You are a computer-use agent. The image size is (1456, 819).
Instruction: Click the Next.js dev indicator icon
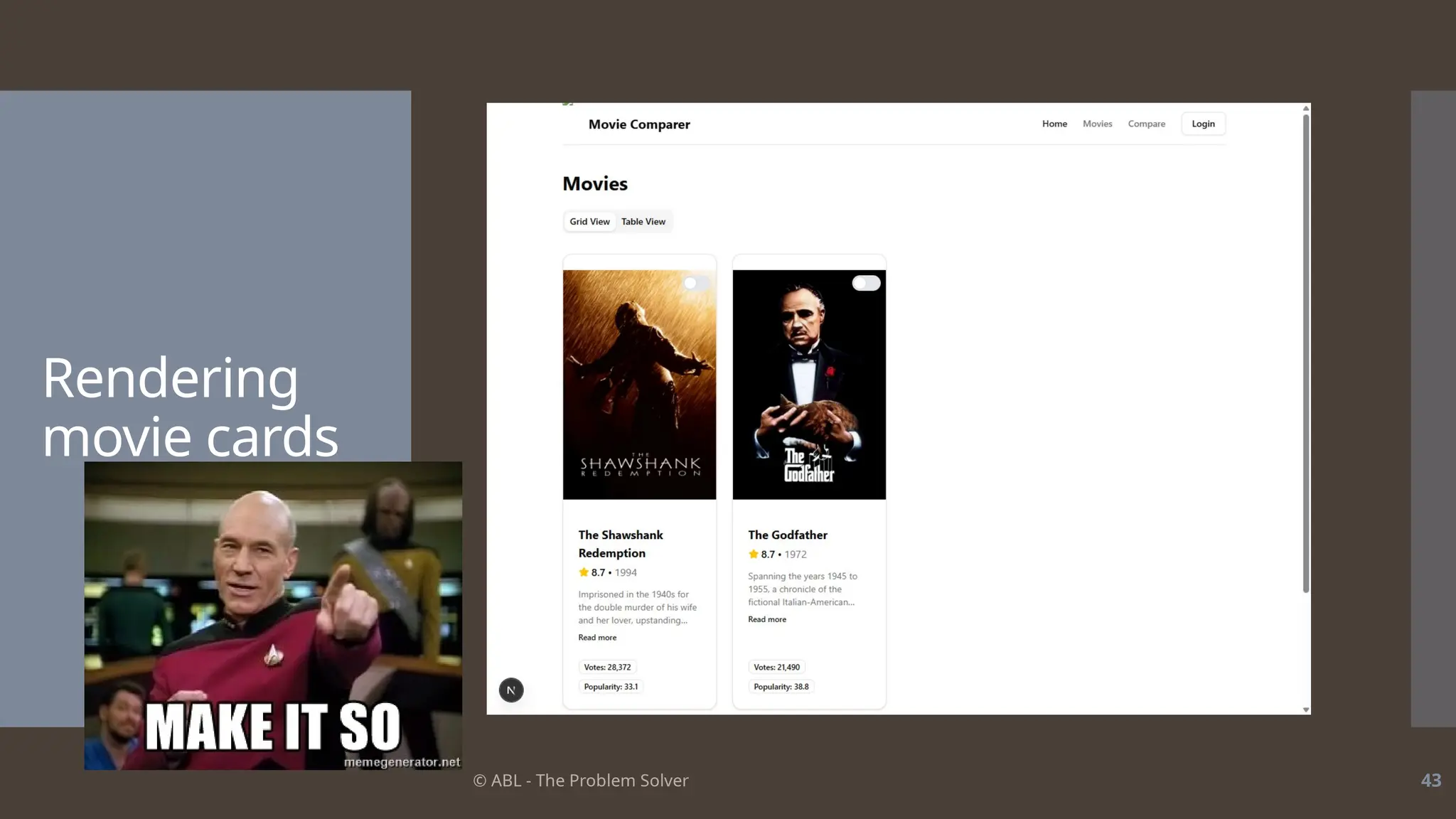[510, 690]
